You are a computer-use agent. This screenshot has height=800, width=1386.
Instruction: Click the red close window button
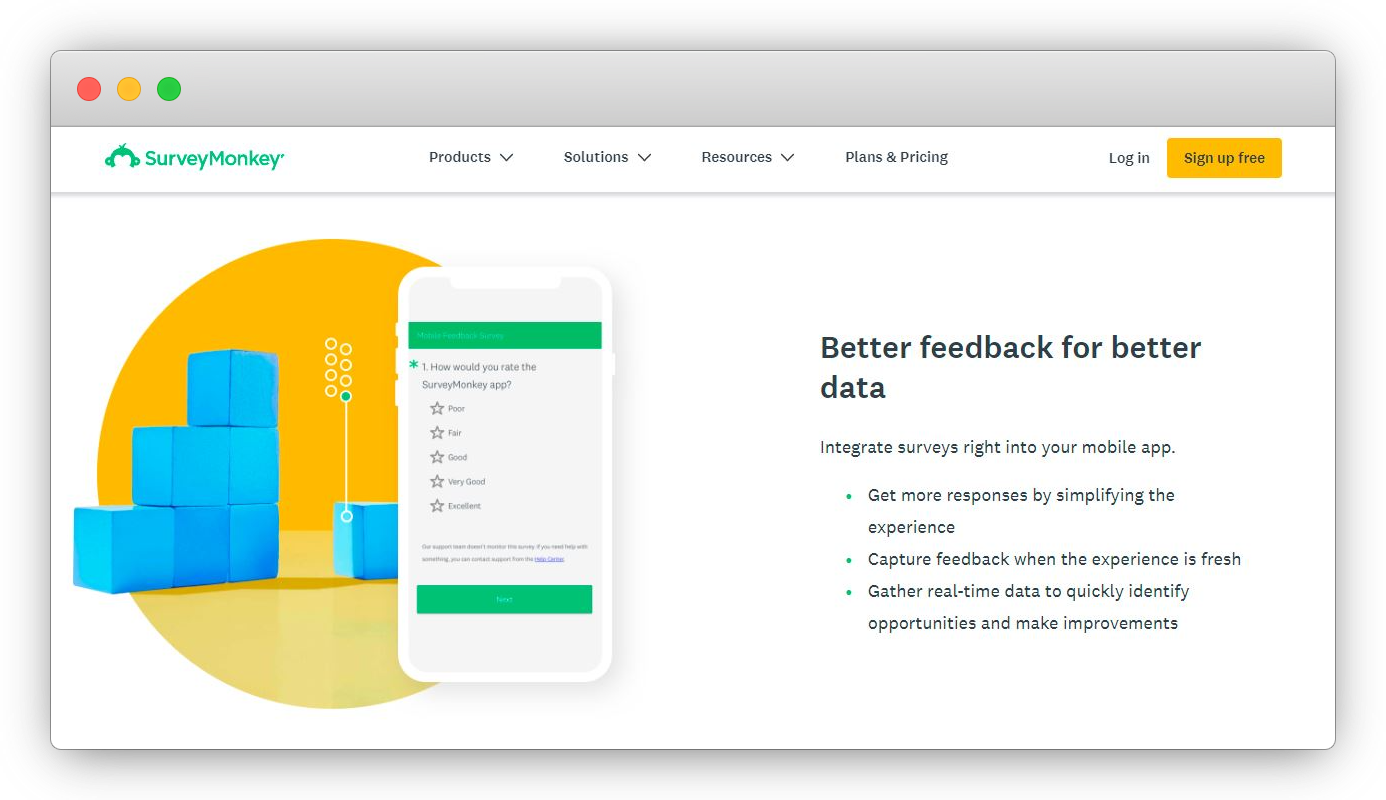(x=89, y=89)
